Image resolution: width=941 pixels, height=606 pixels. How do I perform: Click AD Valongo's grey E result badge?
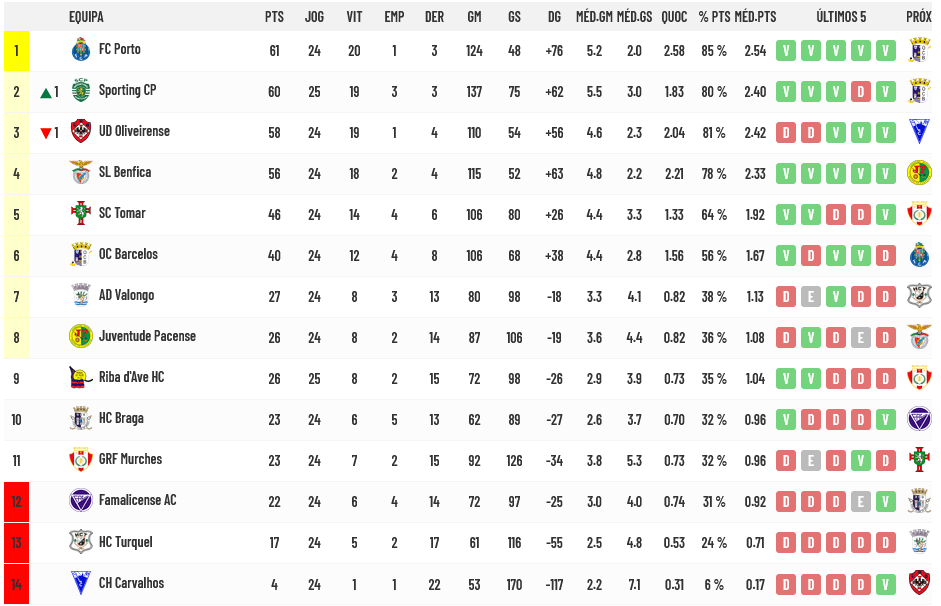[x=811, y=296]
